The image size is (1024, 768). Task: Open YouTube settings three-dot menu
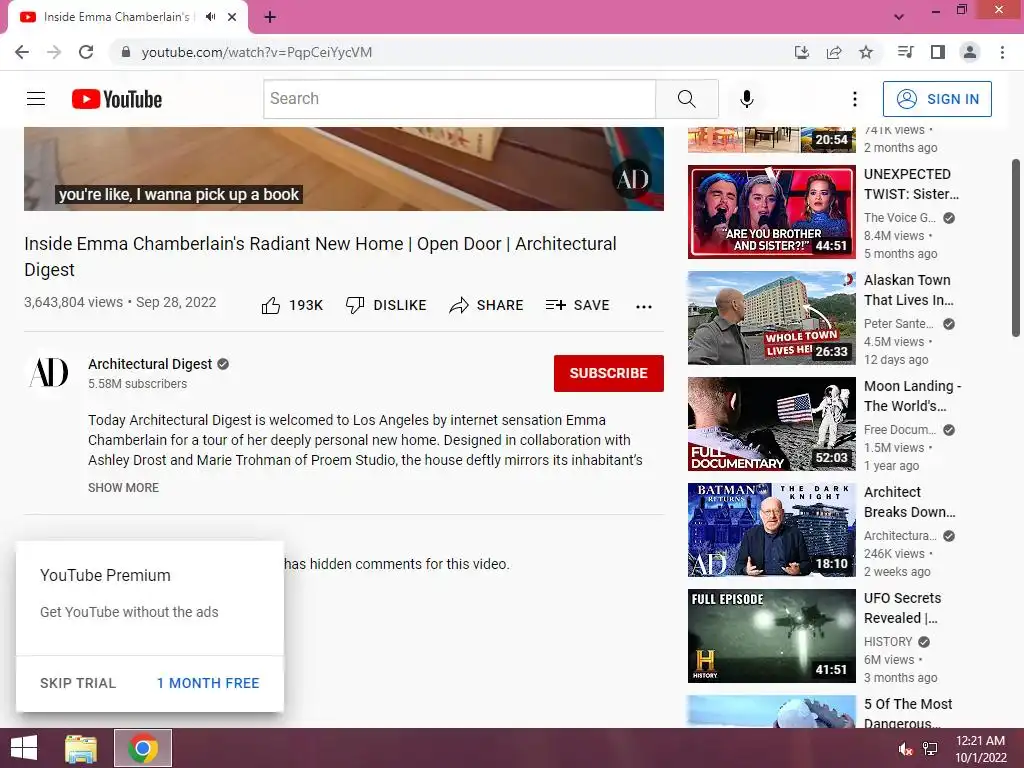pyautogui.click(x=854, y=99)
